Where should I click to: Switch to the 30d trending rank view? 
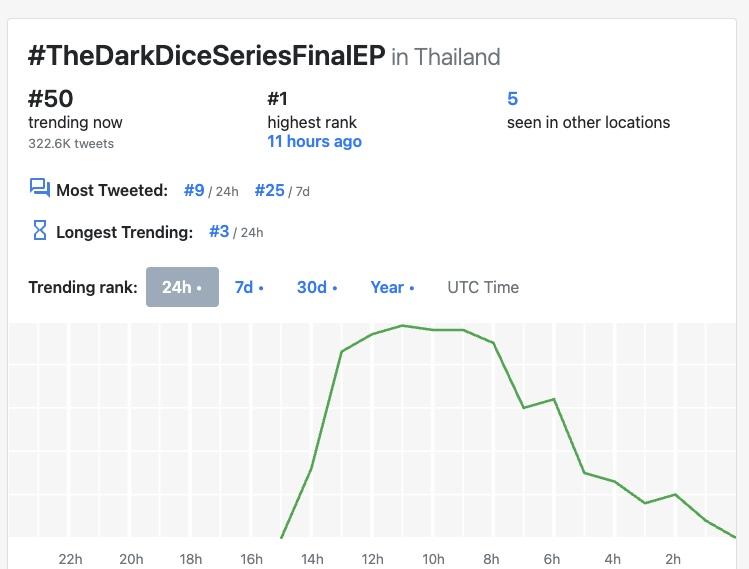click(x=316, y=287)
